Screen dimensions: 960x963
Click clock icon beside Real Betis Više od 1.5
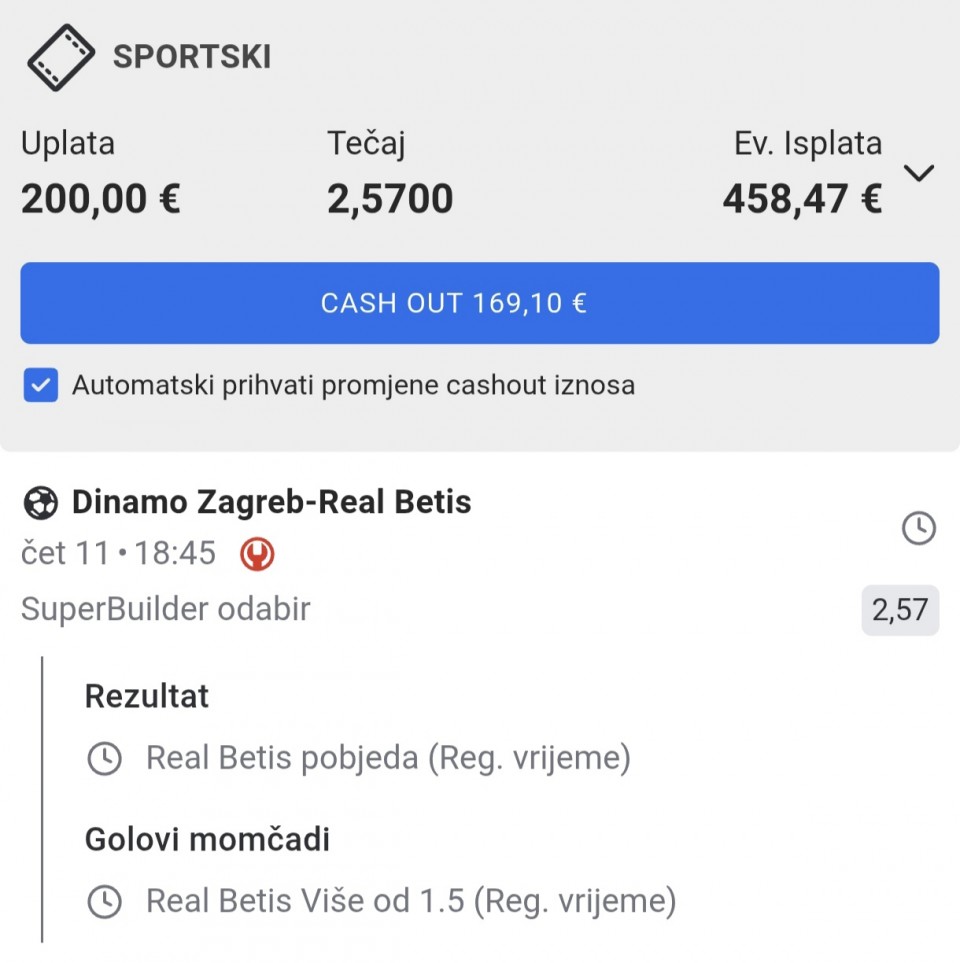click(104, 902)
